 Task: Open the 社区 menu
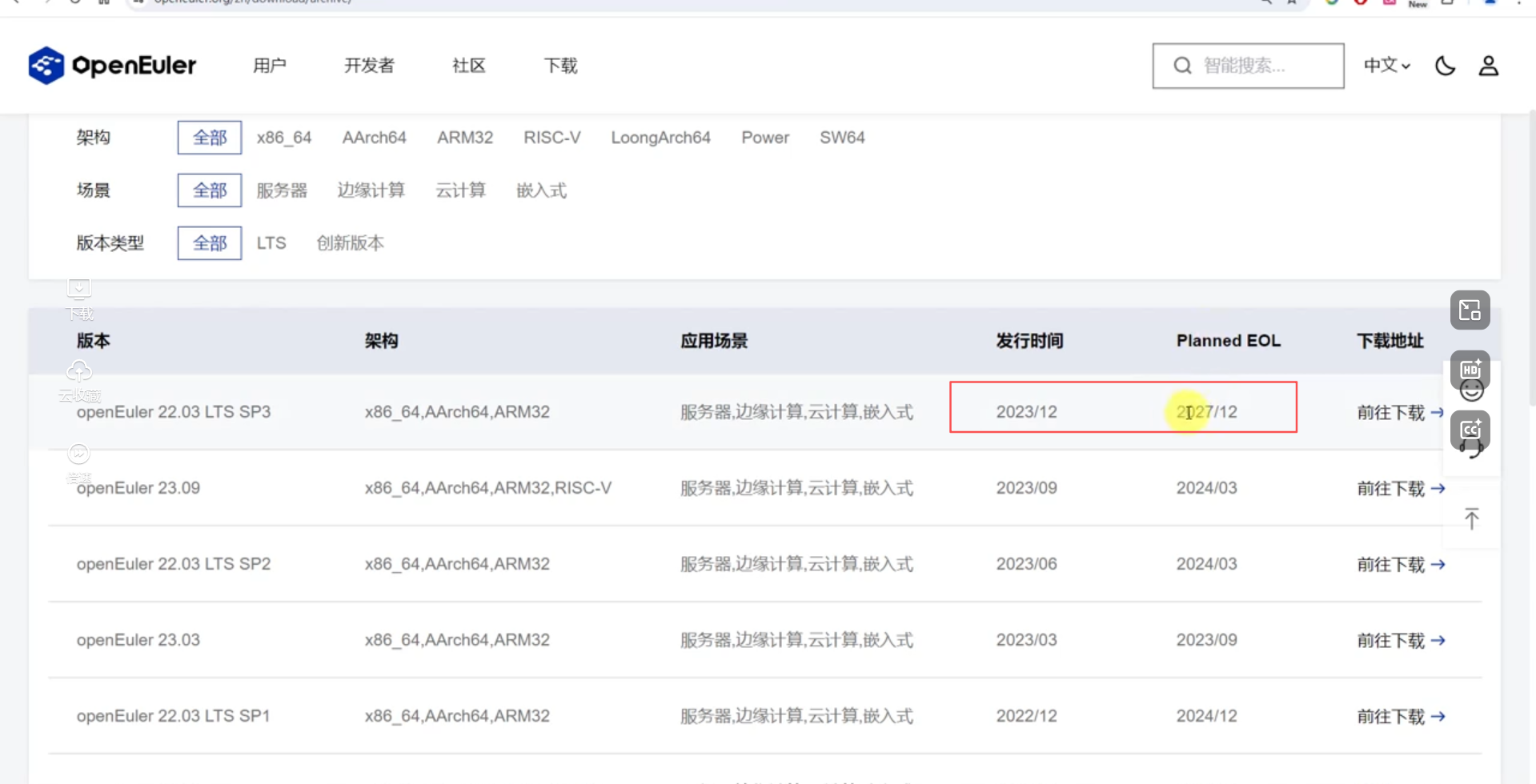coord(469,66)
